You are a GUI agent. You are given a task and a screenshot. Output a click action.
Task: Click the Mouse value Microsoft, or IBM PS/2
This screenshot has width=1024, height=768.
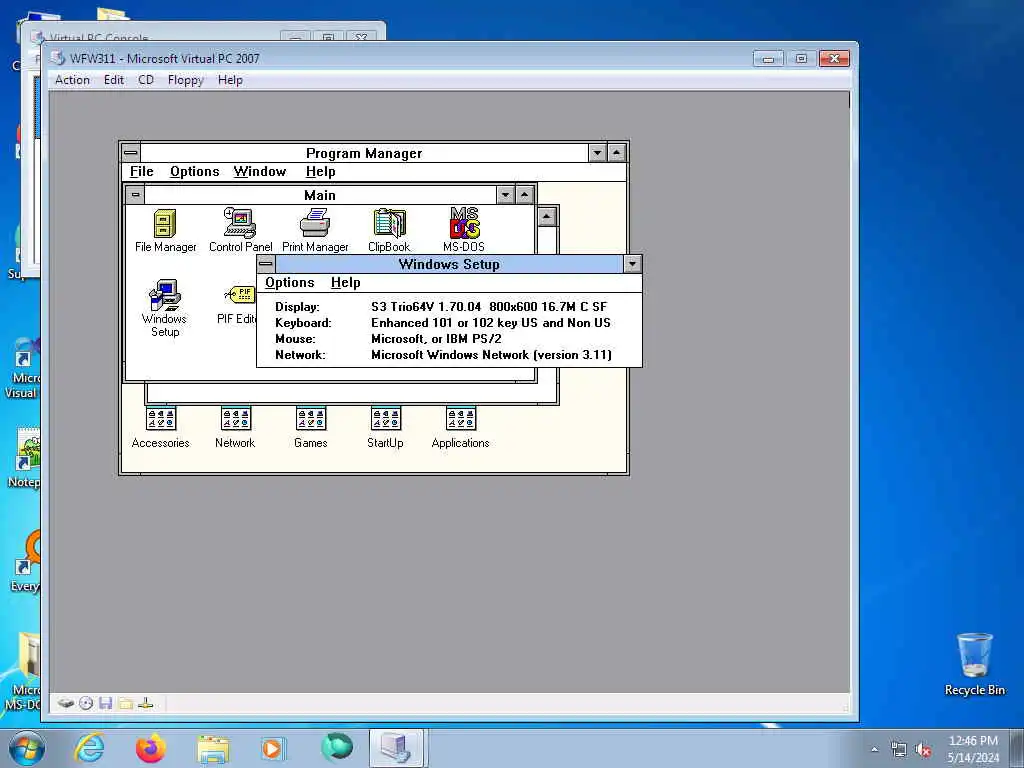436,339
